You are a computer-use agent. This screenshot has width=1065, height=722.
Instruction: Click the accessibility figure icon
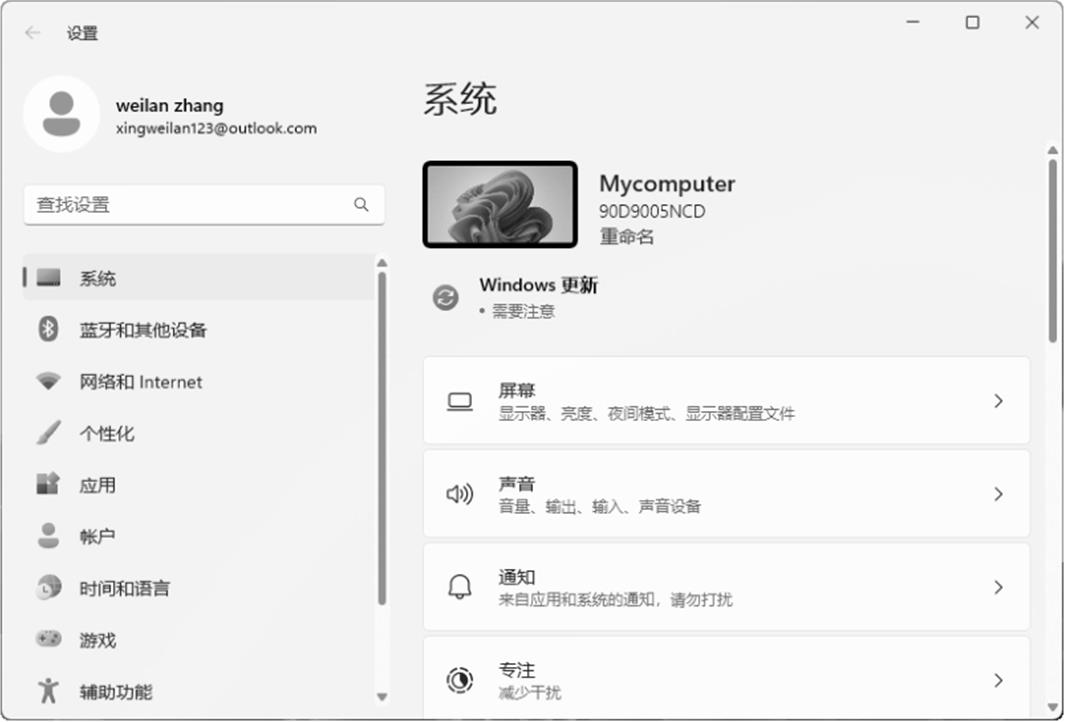click(x=48, y=691)
